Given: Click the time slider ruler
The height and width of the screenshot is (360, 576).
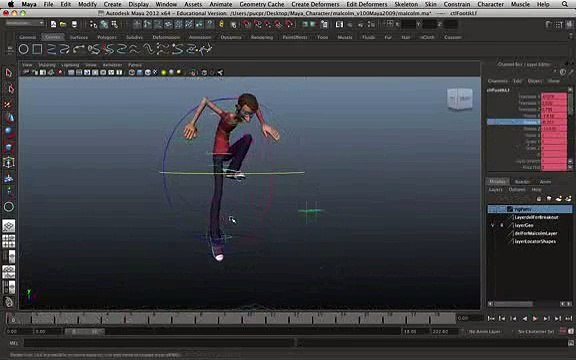Looking at the screenshot, I should pyautogui.click(x=231, y=318).
